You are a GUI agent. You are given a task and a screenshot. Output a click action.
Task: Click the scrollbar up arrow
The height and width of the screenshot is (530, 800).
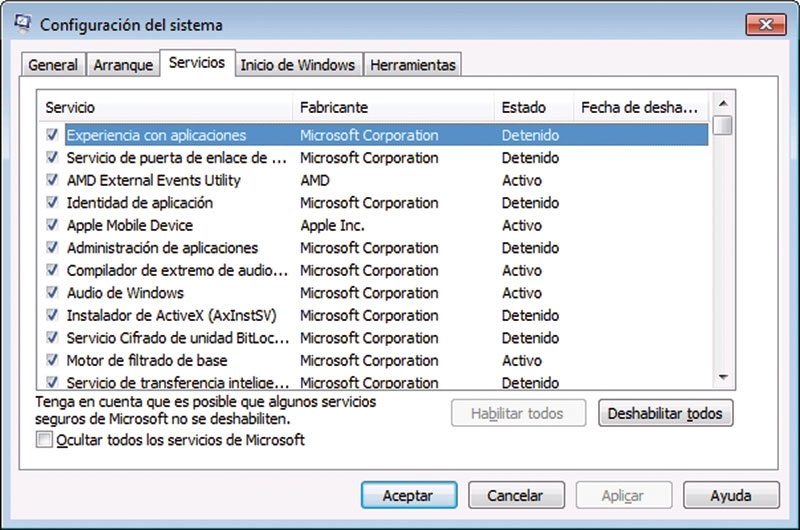pyautogui.click(x=722, y=104)
